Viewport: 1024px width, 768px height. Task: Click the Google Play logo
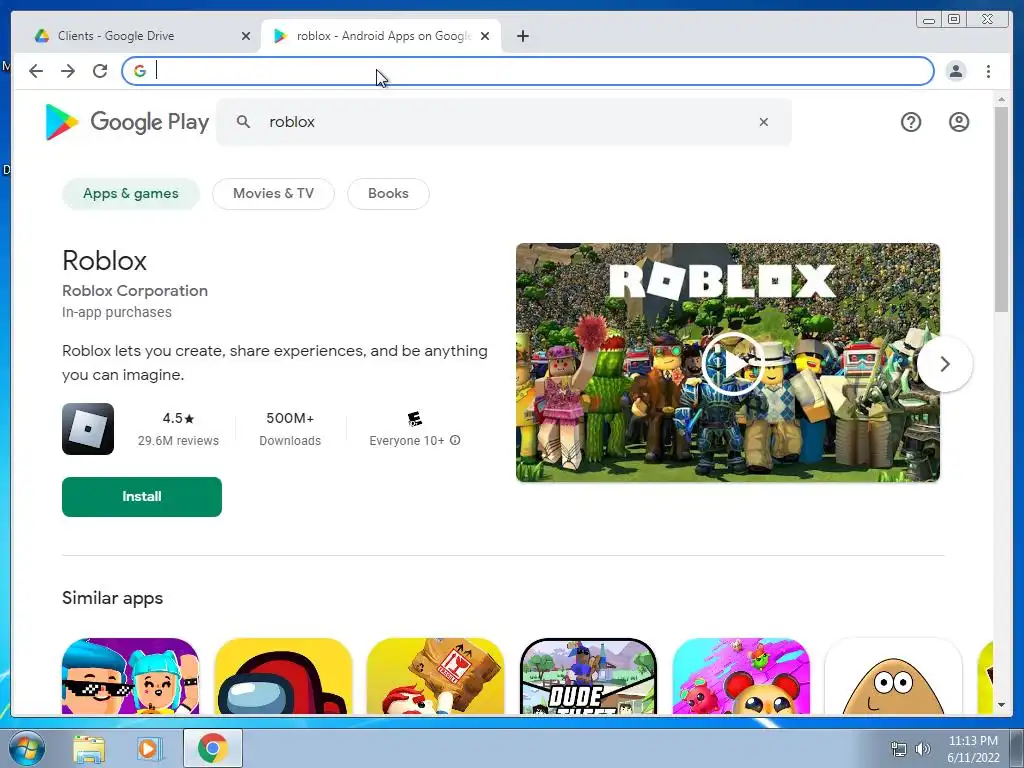point(127,121)
